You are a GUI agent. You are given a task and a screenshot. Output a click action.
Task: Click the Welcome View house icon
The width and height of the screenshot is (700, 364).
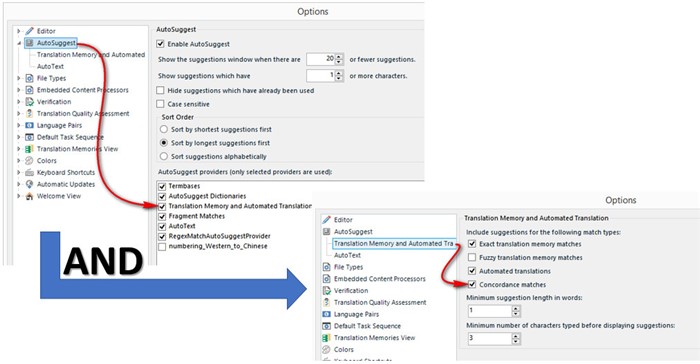tap(29, 196)
